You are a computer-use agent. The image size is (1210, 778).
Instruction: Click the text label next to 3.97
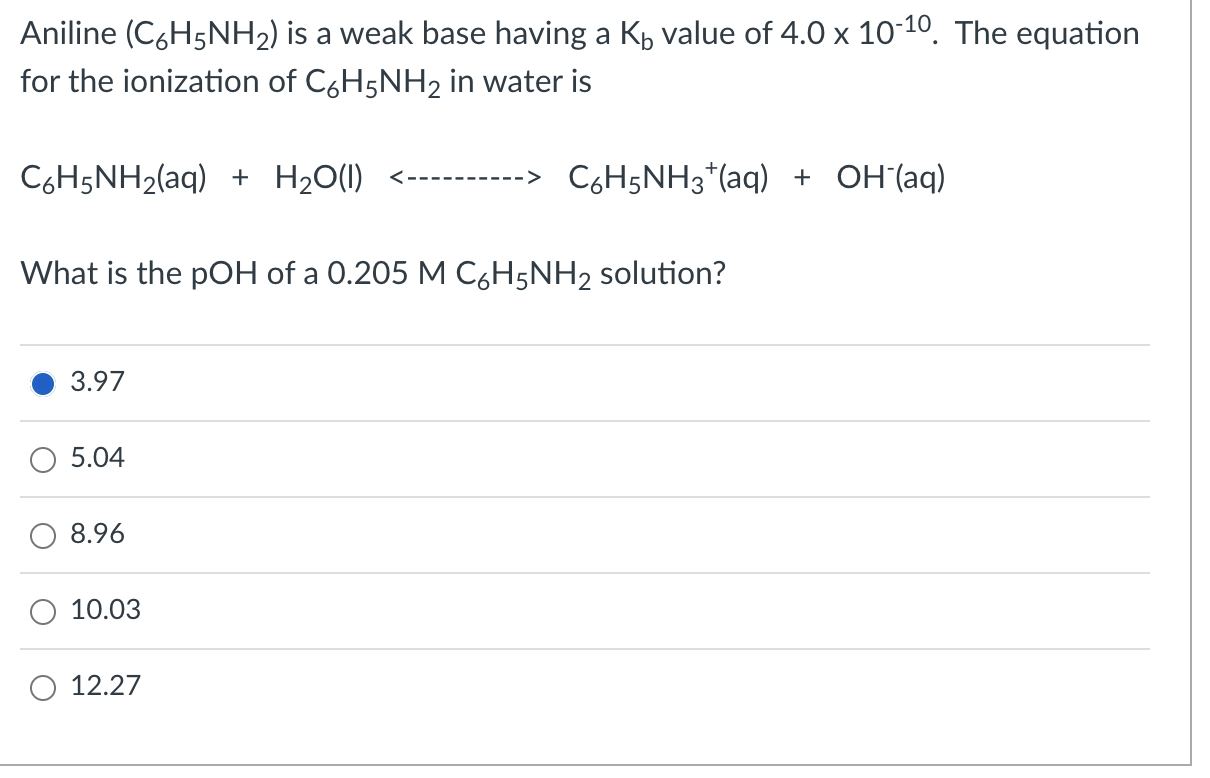tap(95, 382)
